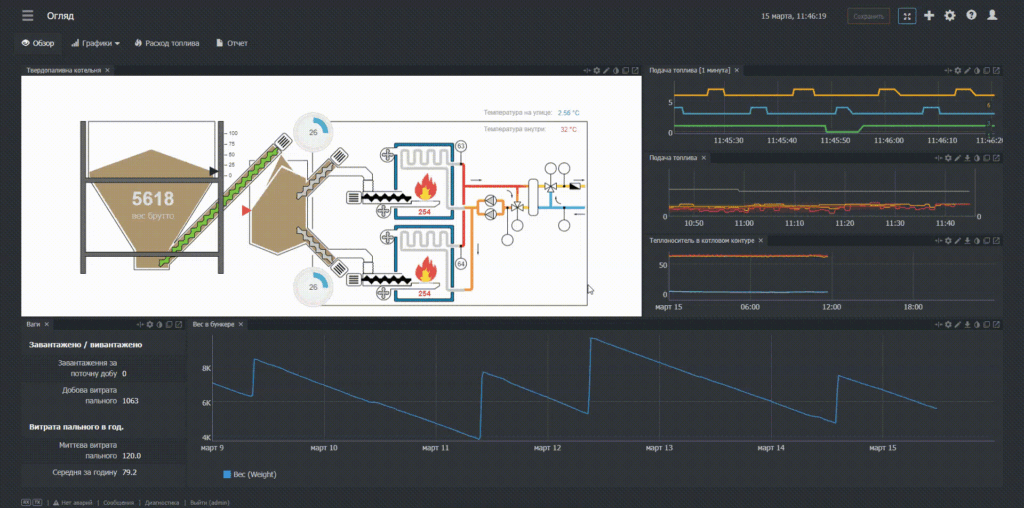Open the user profile icon
This screenshot has width=1024, height=508.
992,16
